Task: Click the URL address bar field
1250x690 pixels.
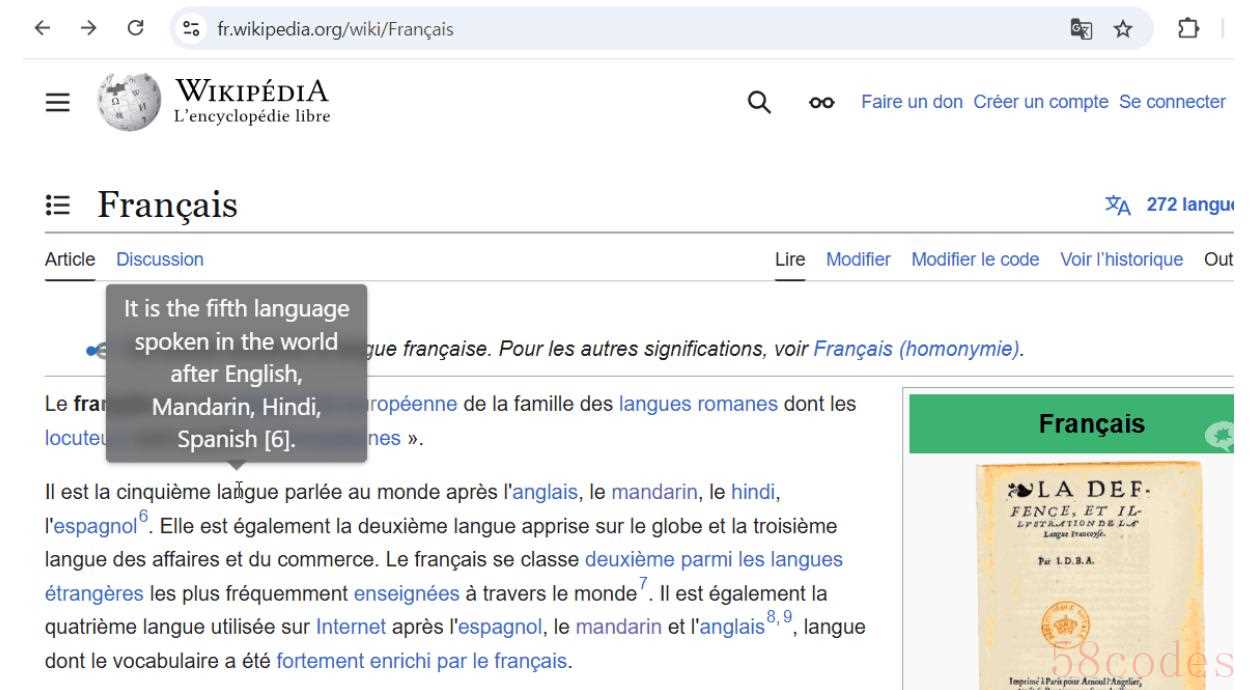Action: [x=620, y=30]
